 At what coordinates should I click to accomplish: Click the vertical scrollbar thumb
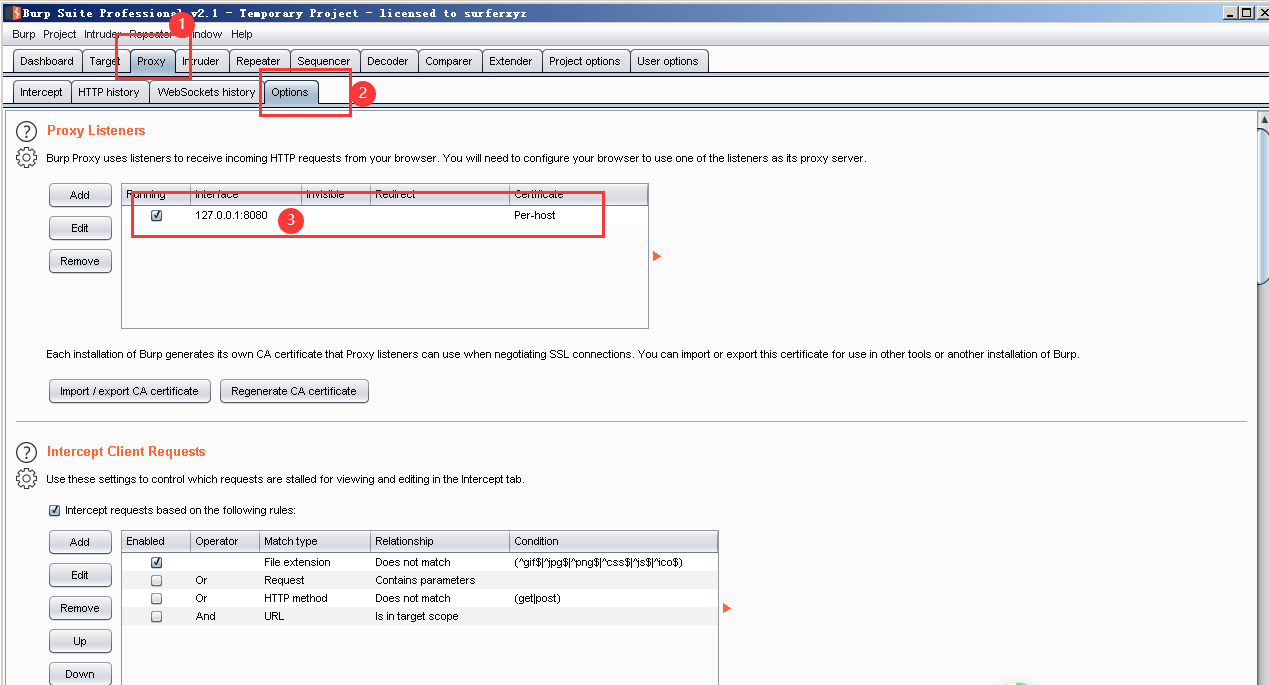(x=1262, y=207)
